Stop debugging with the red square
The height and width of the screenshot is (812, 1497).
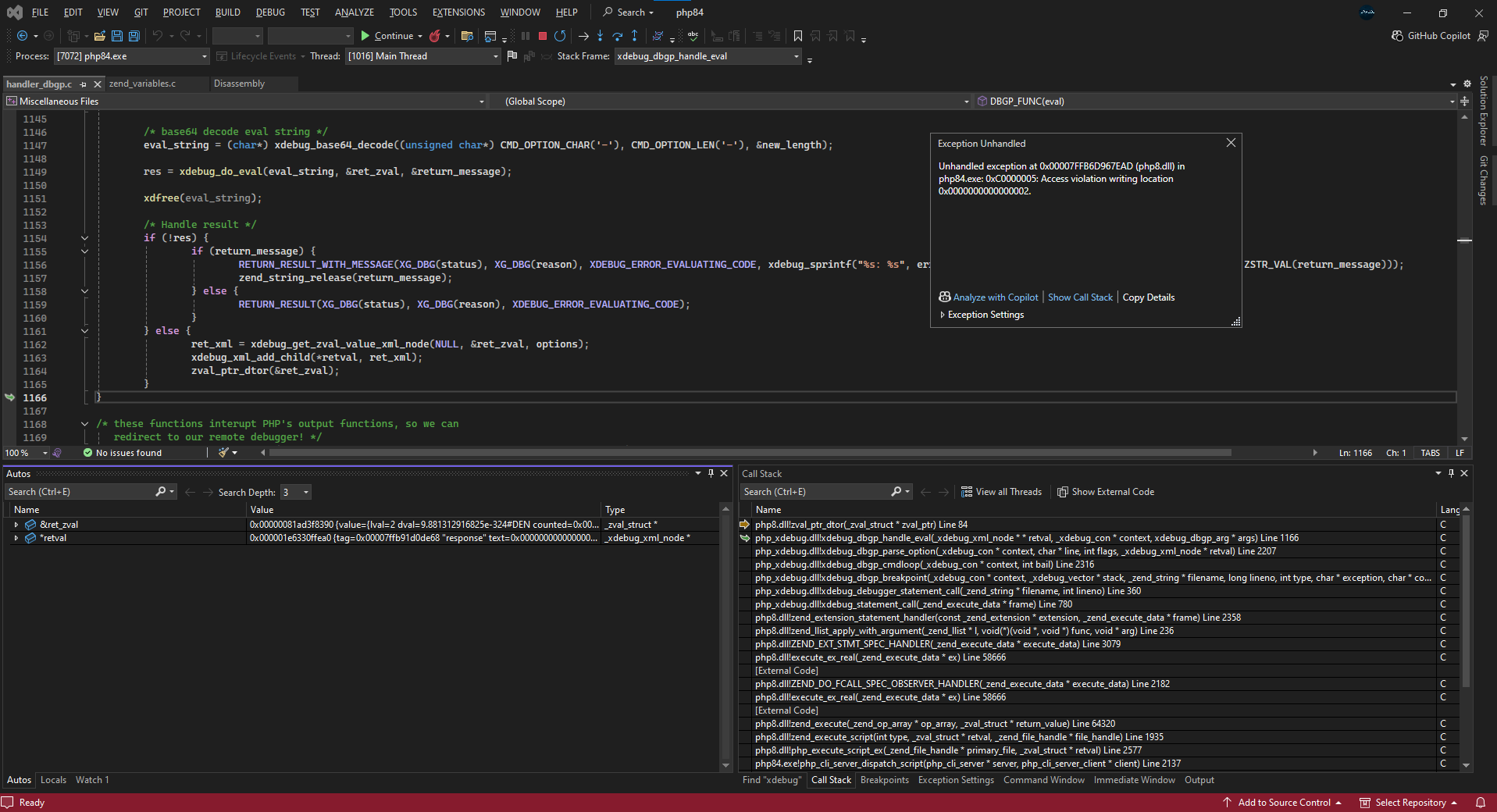coord(543,36)
